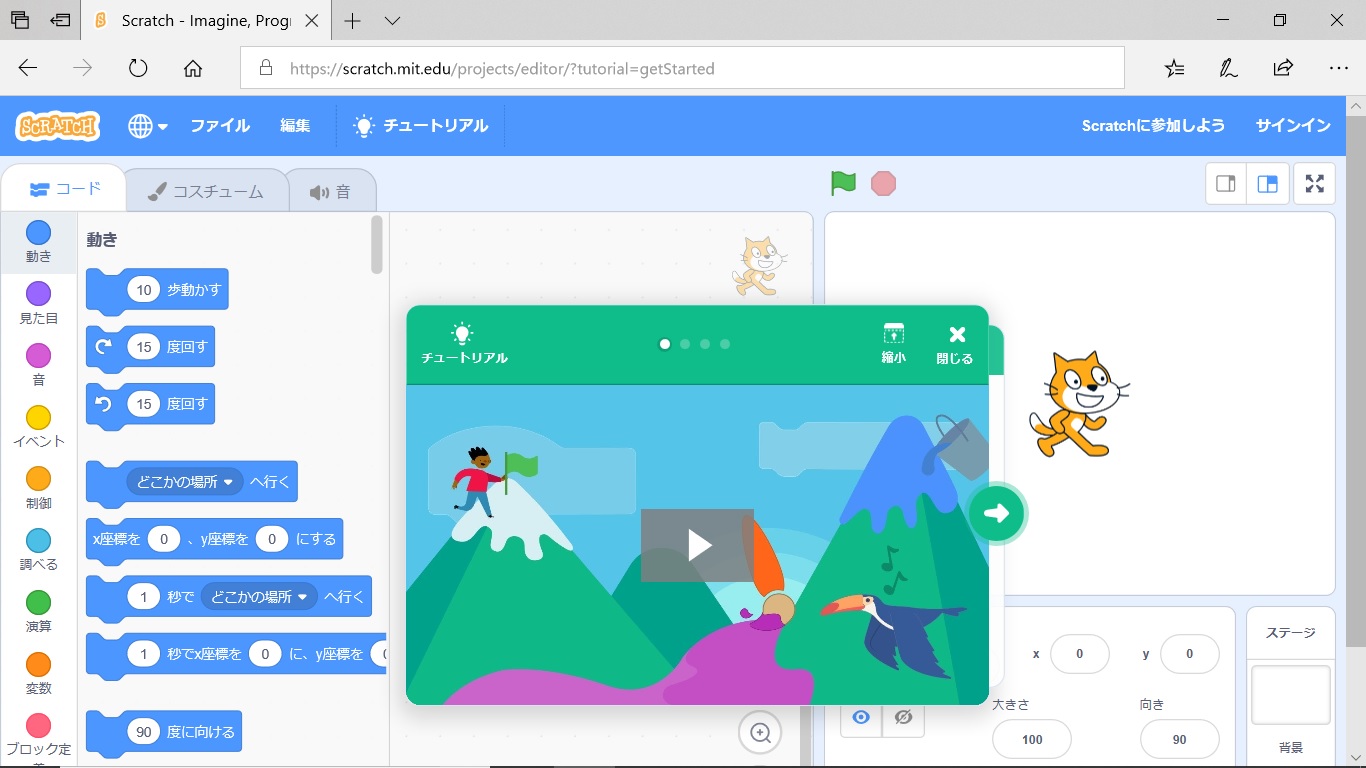
Task: Open the 編集 menu
Action: coord(295,126)
